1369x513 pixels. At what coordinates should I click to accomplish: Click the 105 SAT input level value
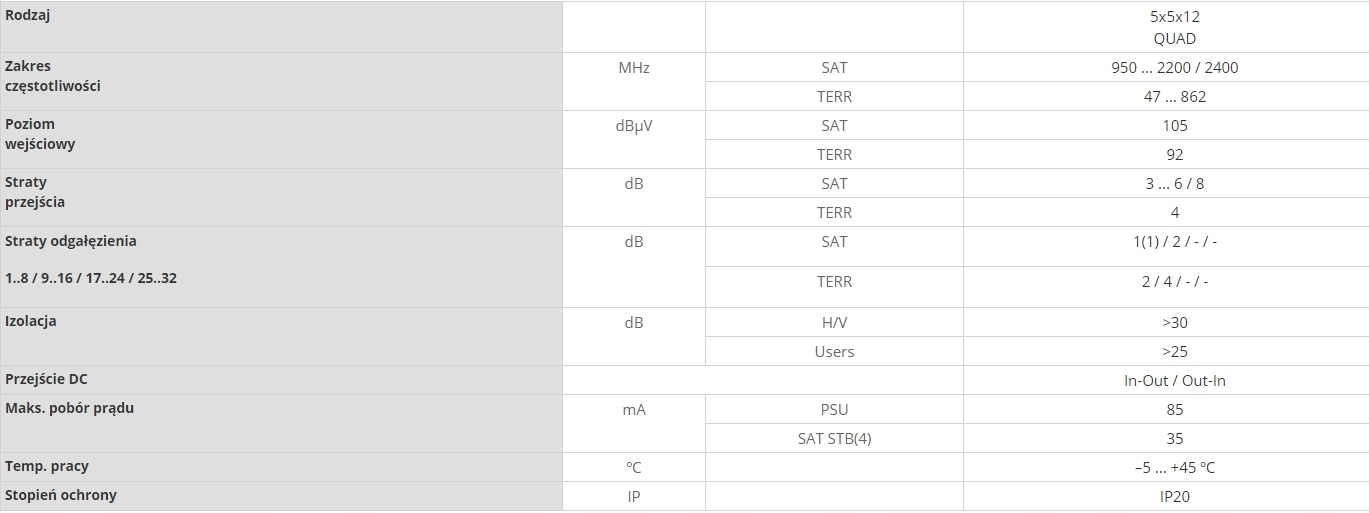(1174, 126)
